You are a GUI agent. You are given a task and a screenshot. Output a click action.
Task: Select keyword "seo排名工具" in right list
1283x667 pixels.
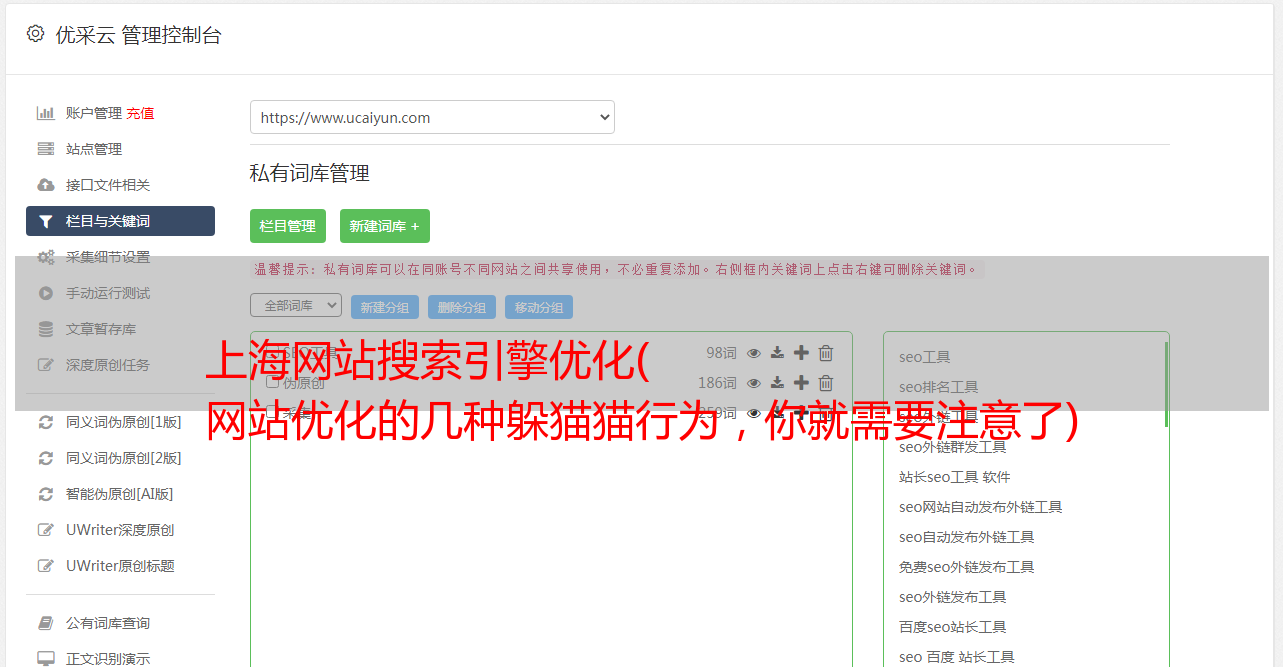939,387
